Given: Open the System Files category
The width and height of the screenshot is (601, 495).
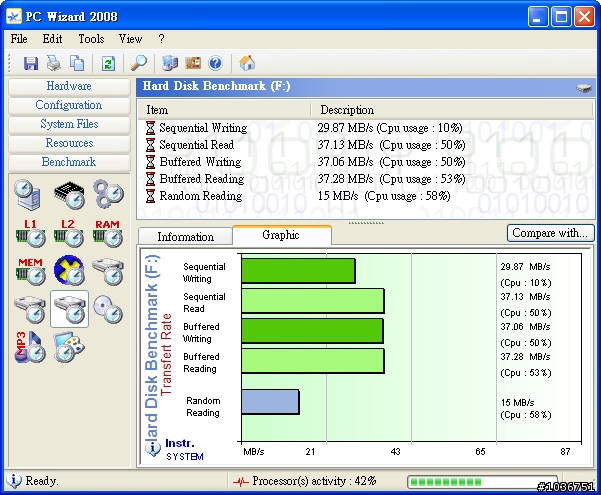Looking at the screenshot, I should (x=69, y=124).
